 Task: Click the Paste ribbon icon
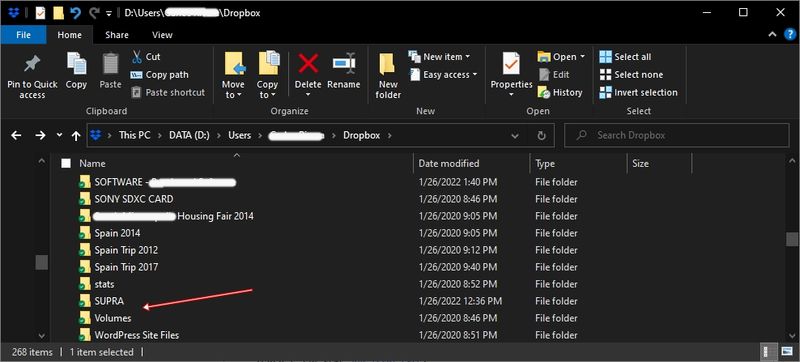click(x=110, y=64)
